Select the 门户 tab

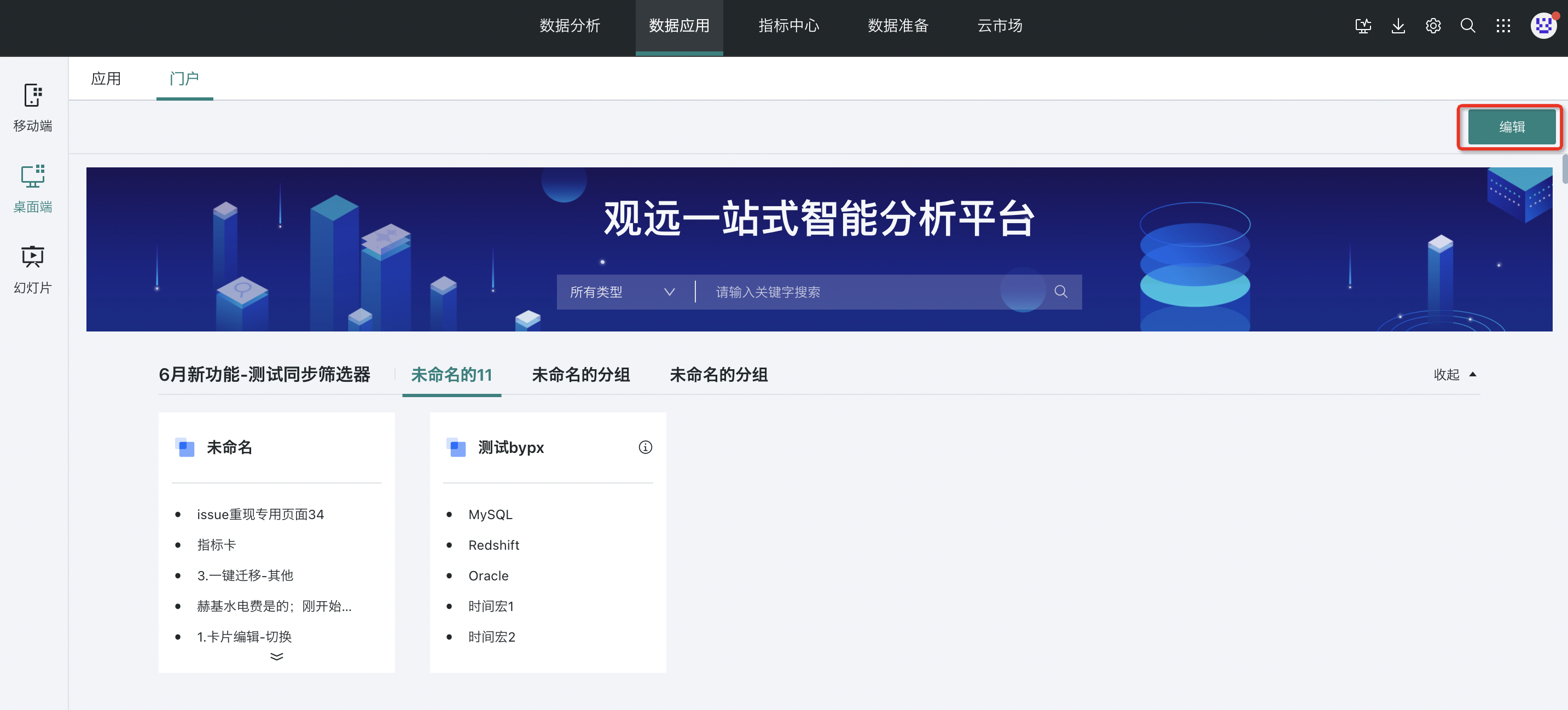pos(184,78)
